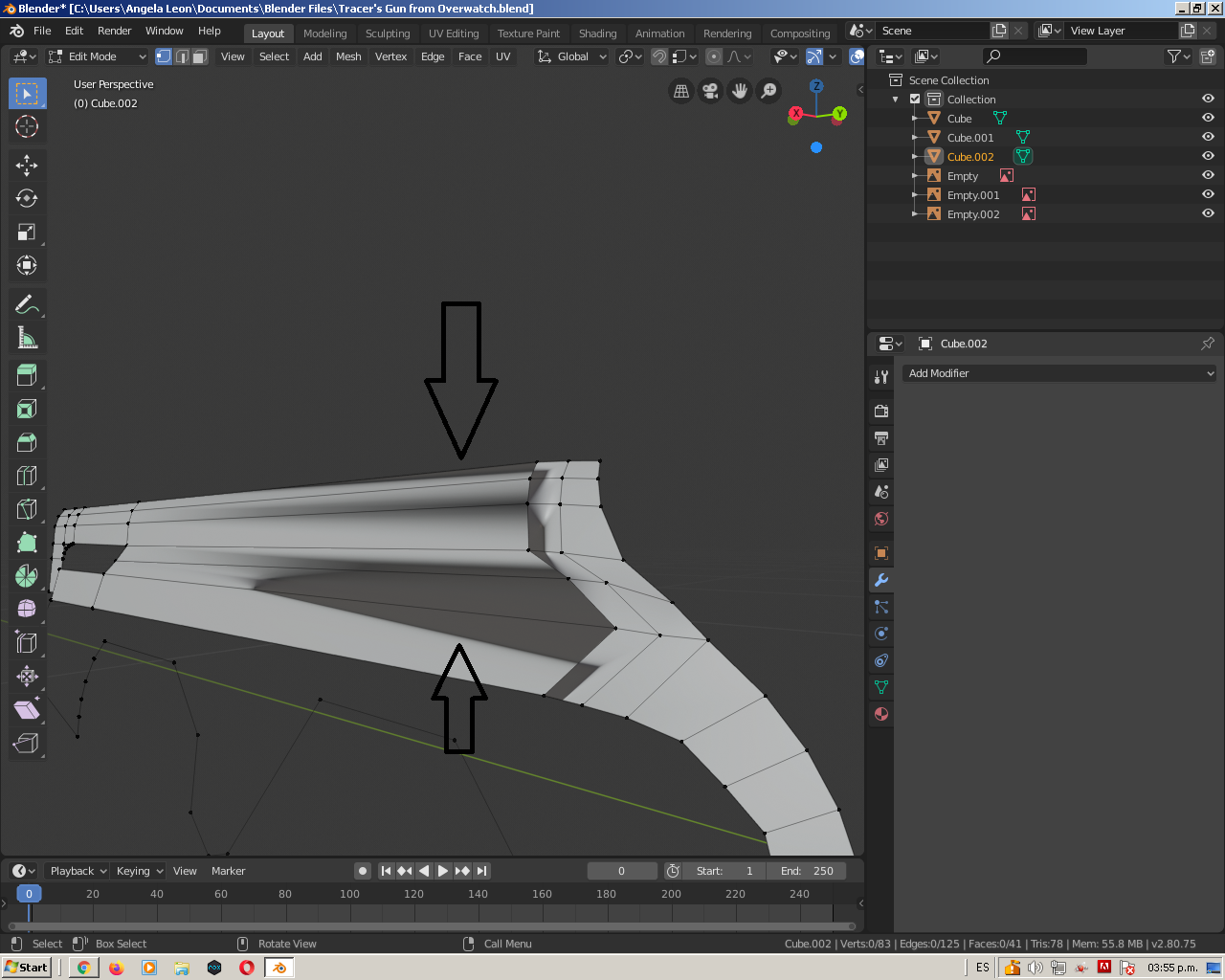
Task: Switch to the UV Editing workspace tab
Action: click(454, 33)
